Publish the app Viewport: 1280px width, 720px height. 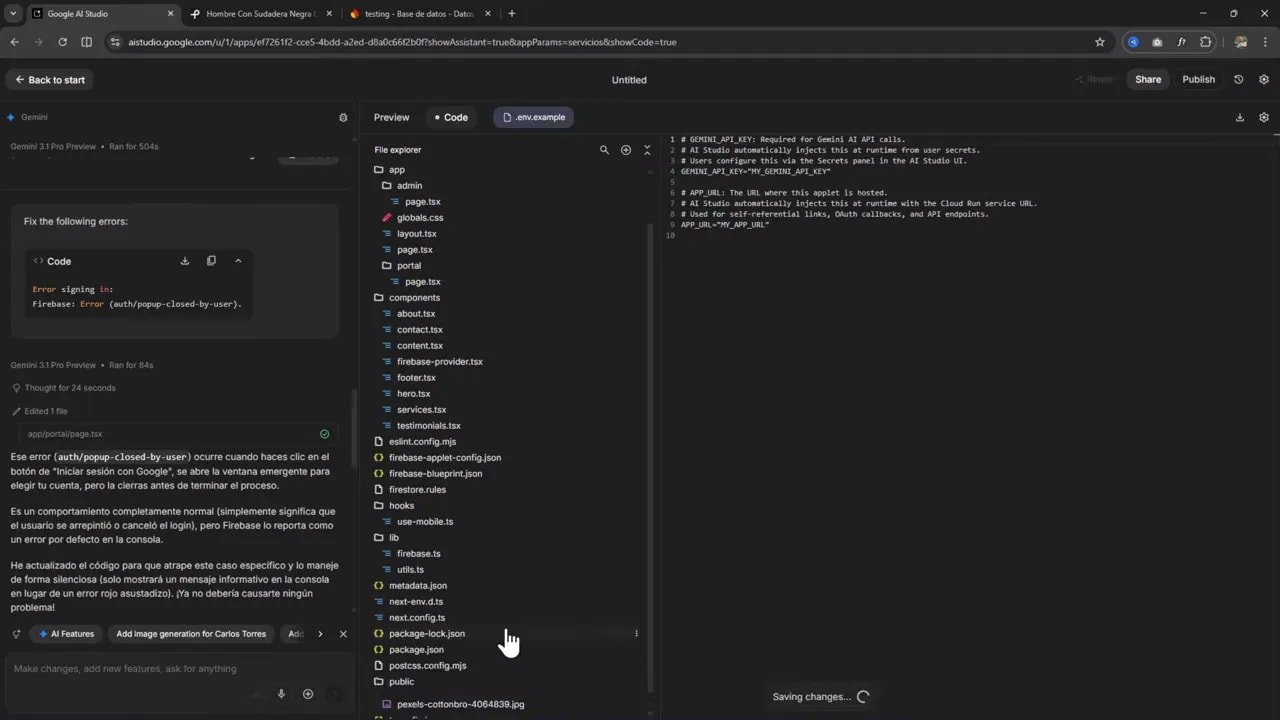click(x=1198, y=80)
